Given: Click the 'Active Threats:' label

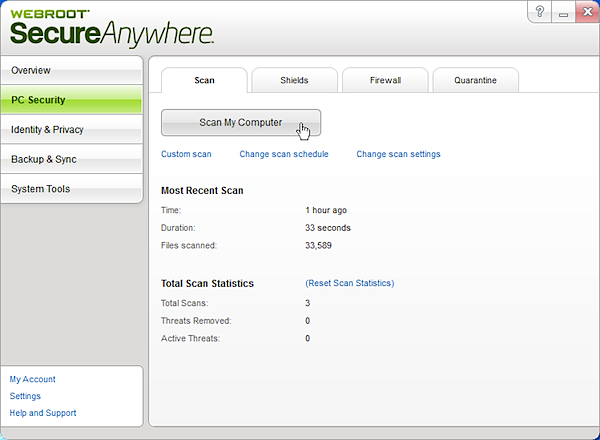Looking at the screenshot, I should (190, 338).
